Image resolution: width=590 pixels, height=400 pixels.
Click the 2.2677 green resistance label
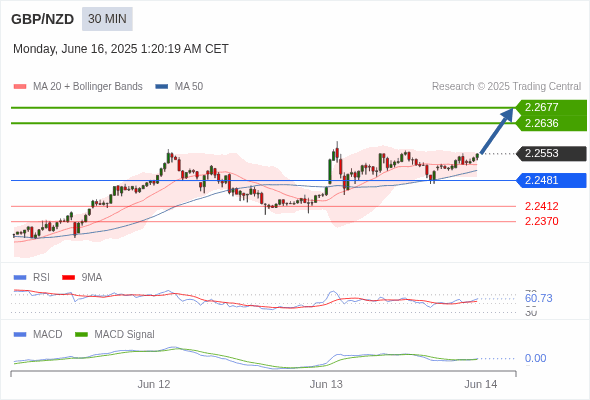[552, 107]
